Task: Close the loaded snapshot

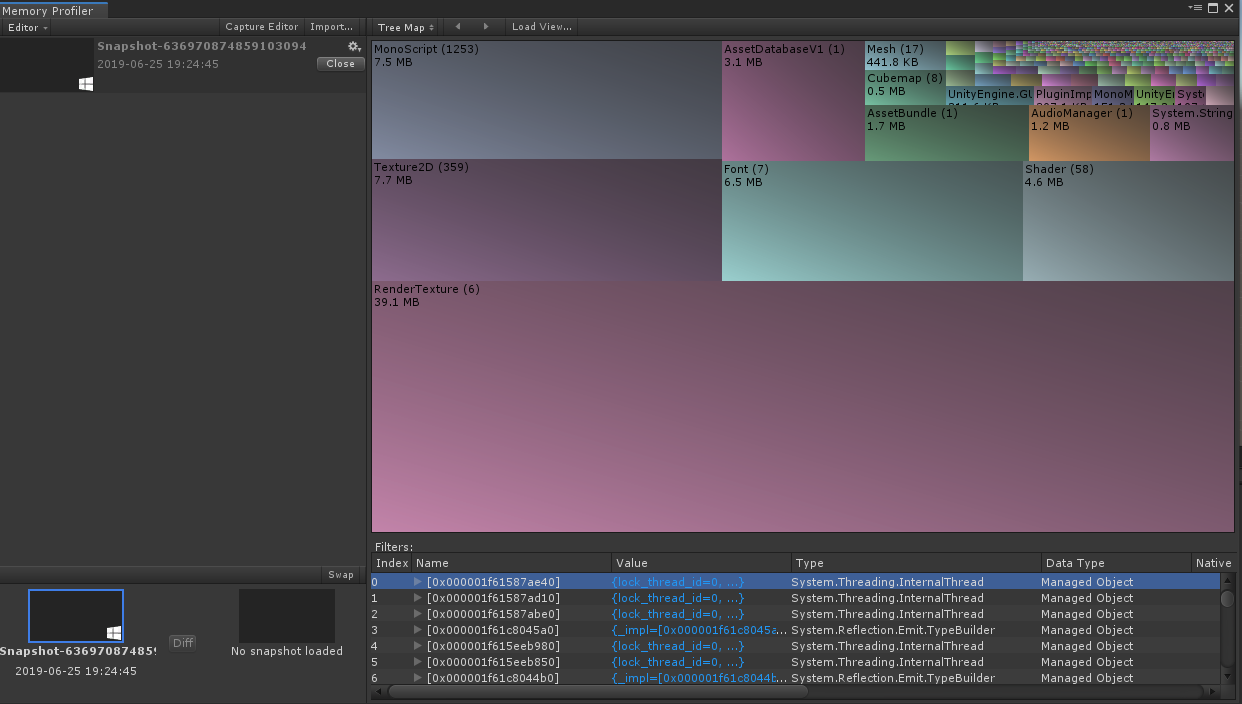Action: (x=340, y=63)
